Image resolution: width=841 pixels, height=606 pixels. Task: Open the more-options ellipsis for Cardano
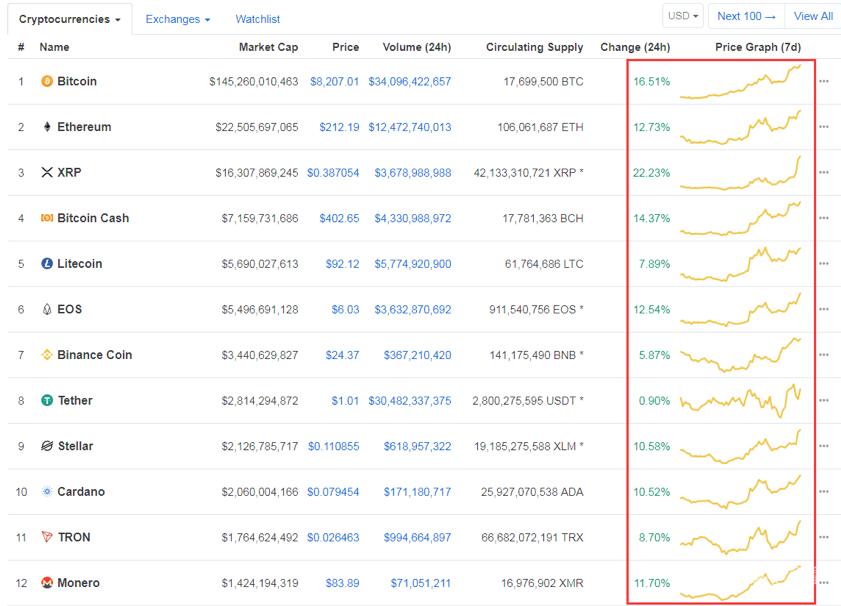tap(824, 491)
